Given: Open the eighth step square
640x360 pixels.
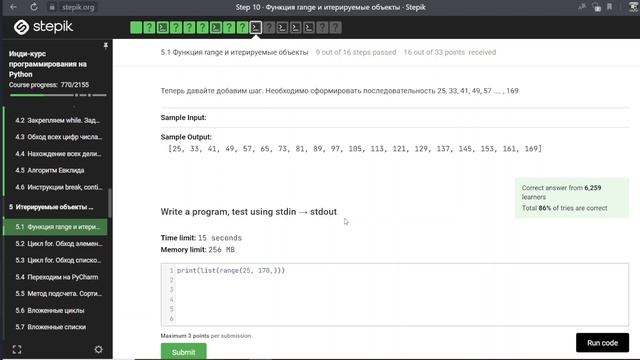Looking at the screenshot, I should pyautogui.click(x=229, y=27).
